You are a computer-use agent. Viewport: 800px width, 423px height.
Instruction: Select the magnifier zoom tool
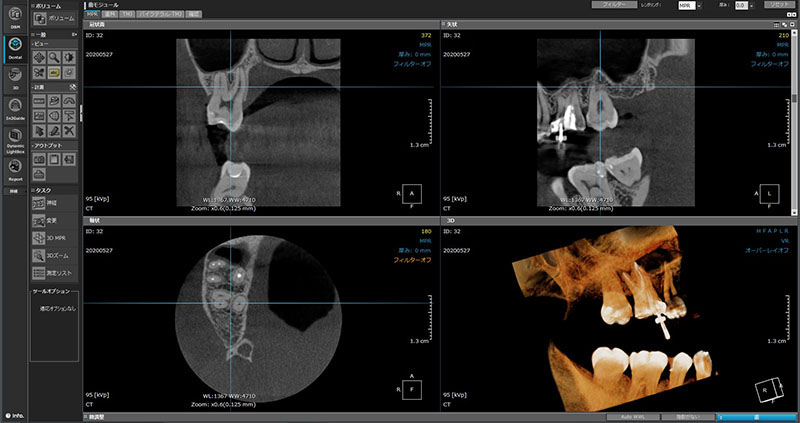54,58
